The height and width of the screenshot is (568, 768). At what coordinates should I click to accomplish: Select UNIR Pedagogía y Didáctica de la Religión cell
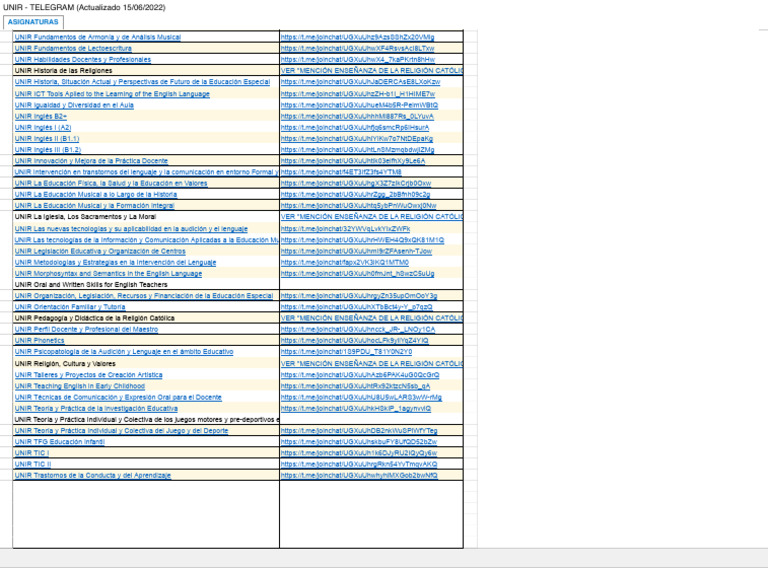[x=146, y=318]
